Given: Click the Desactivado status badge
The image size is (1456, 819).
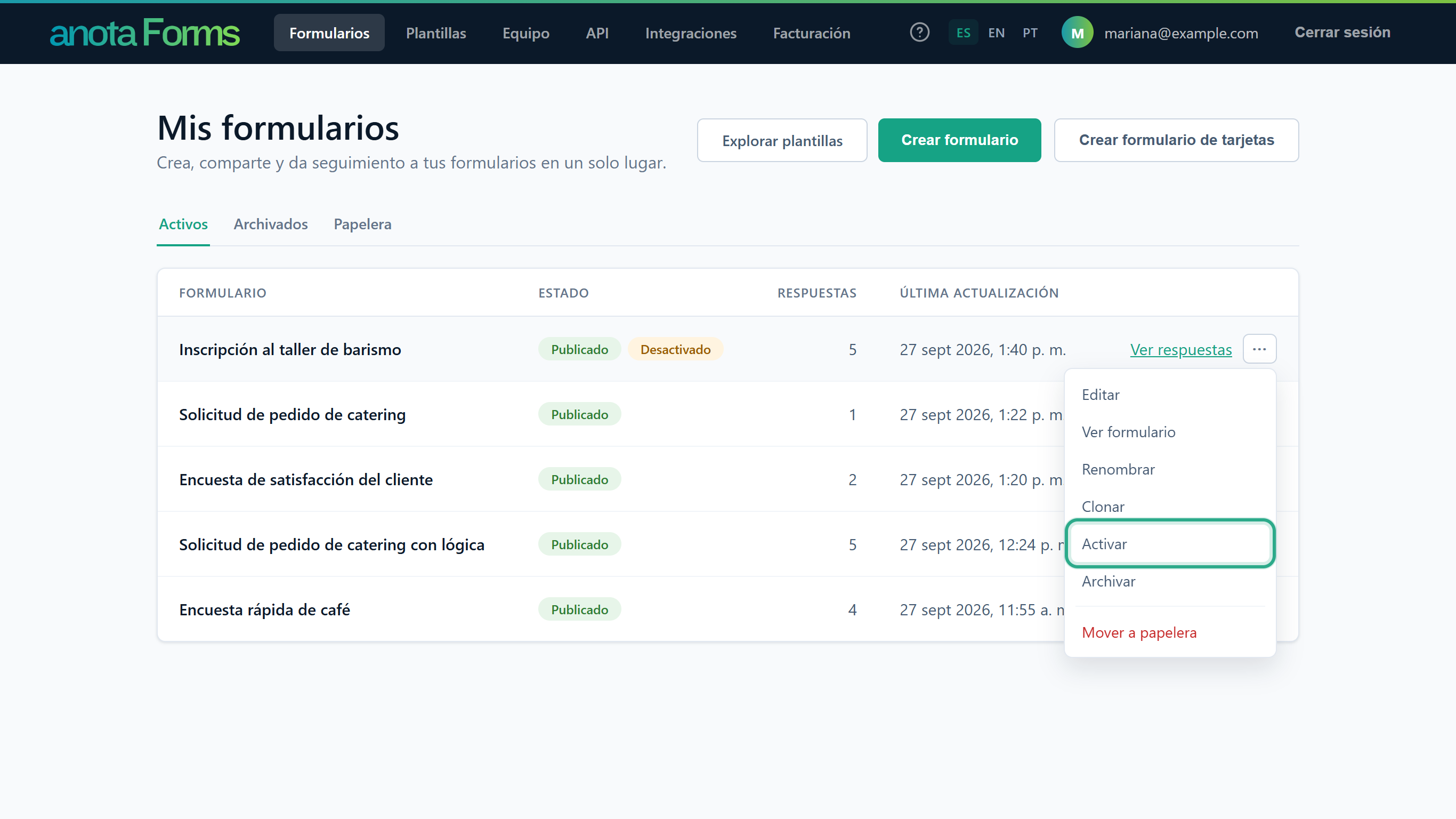Looking at the screenshot, I should click(675, 350).
